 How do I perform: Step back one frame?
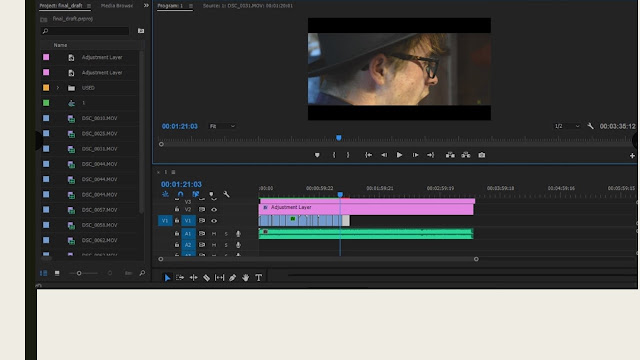click(384, 155)
